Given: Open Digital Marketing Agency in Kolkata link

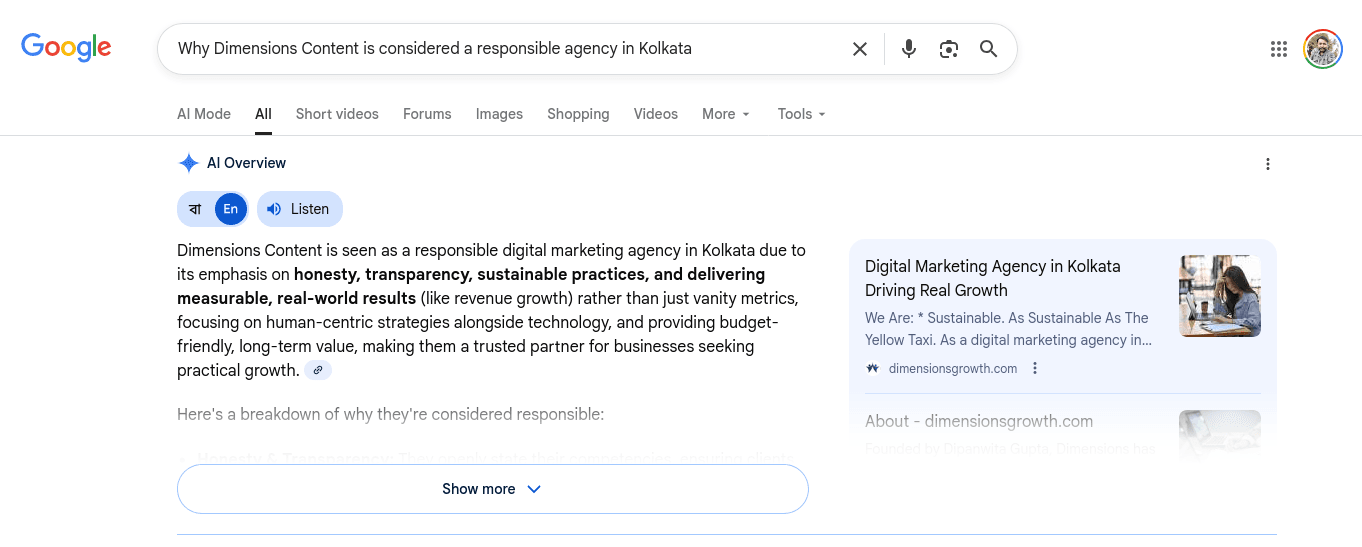Looking at the screenshot, I should pos(992,278).
